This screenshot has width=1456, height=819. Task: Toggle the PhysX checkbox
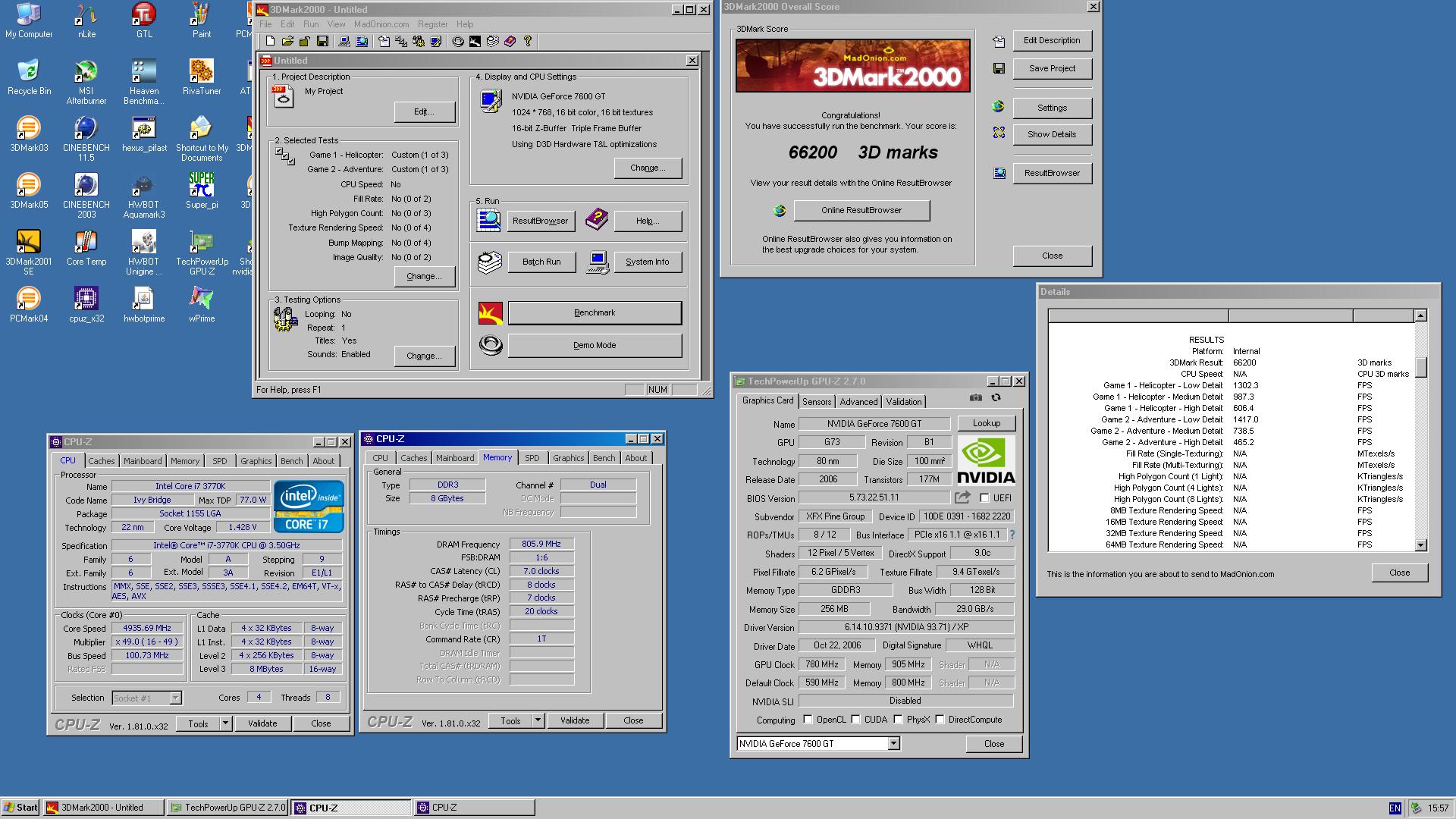[898, 720]
